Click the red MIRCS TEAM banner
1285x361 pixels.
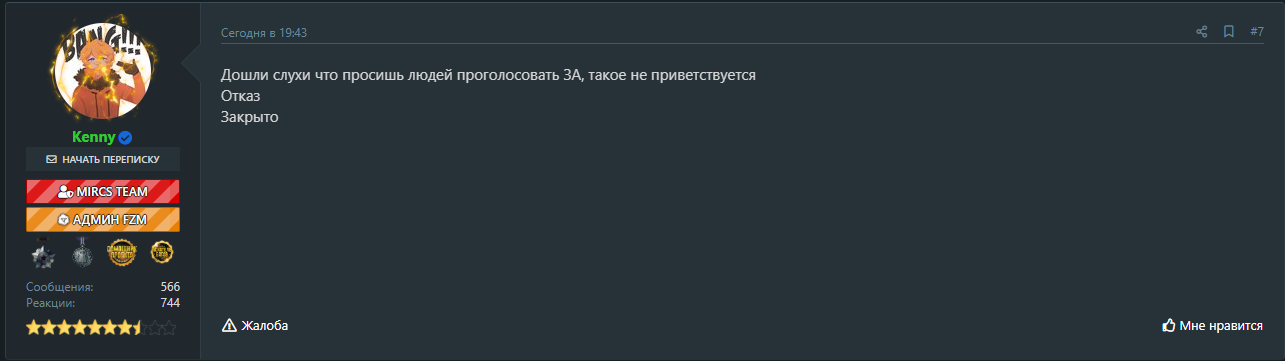(103, 191)
